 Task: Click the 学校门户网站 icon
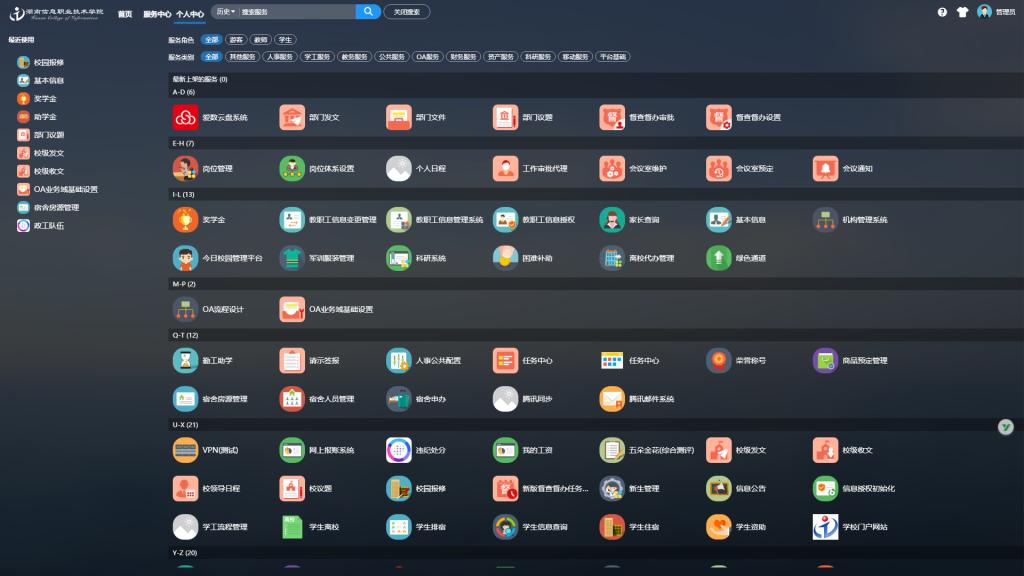click(825, 526)
